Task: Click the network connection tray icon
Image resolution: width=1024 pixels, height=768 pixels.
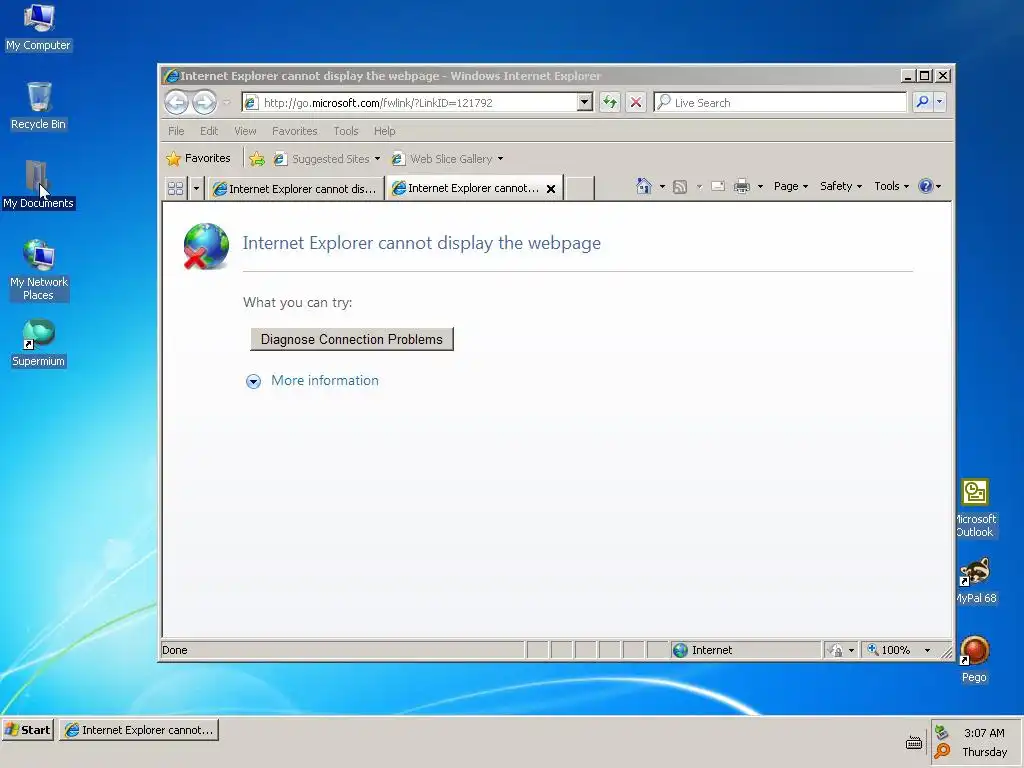Action: click(941, 732)
